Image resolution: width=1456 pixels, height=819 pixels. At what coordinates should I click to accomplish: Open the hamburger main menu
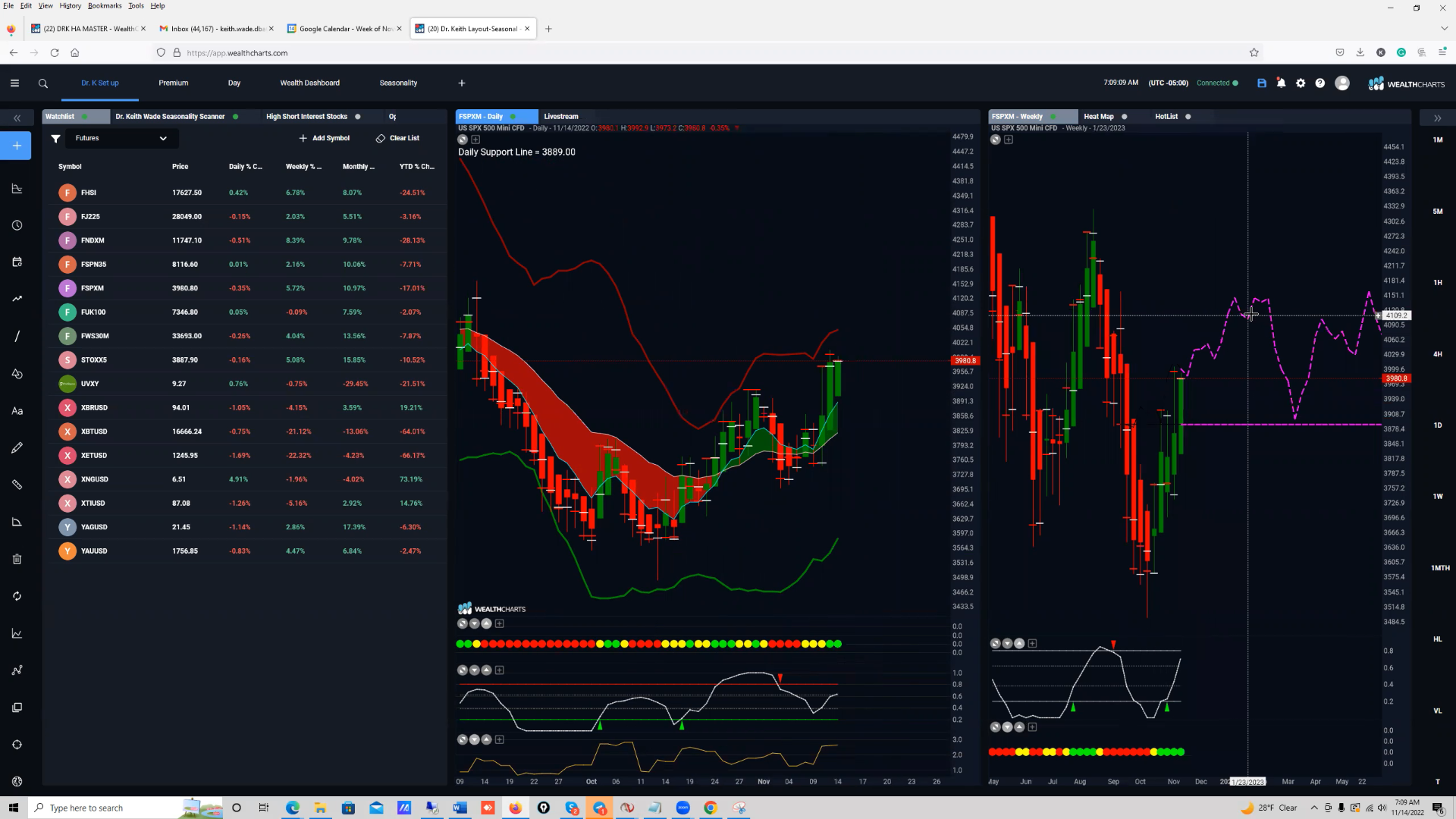click(x=14, y=83)
